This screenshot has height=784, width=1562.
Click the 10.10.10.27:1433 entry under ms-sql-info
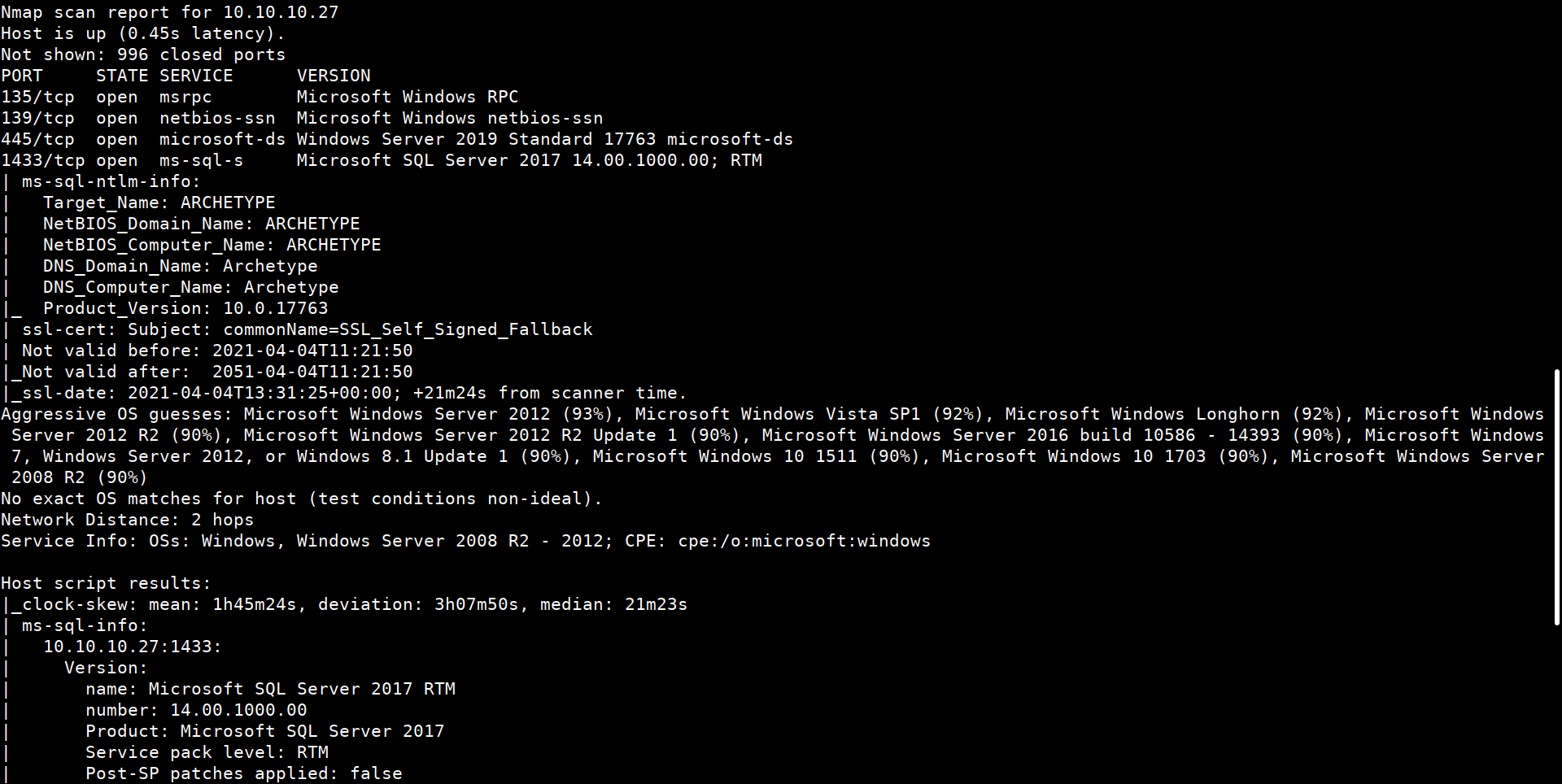point(132,647)
